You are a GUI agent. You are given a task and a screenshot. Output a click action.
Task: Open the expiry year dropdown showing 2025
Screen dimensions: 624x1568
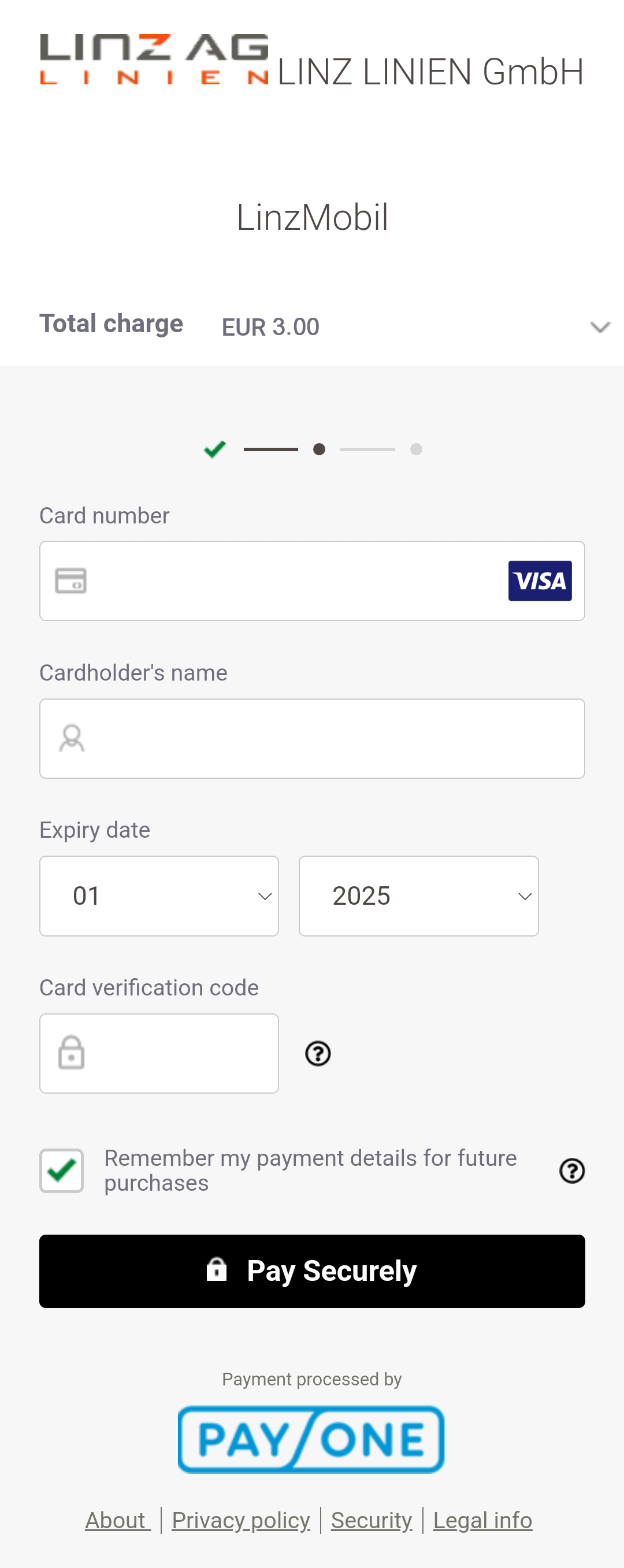(x=419, y=896)
